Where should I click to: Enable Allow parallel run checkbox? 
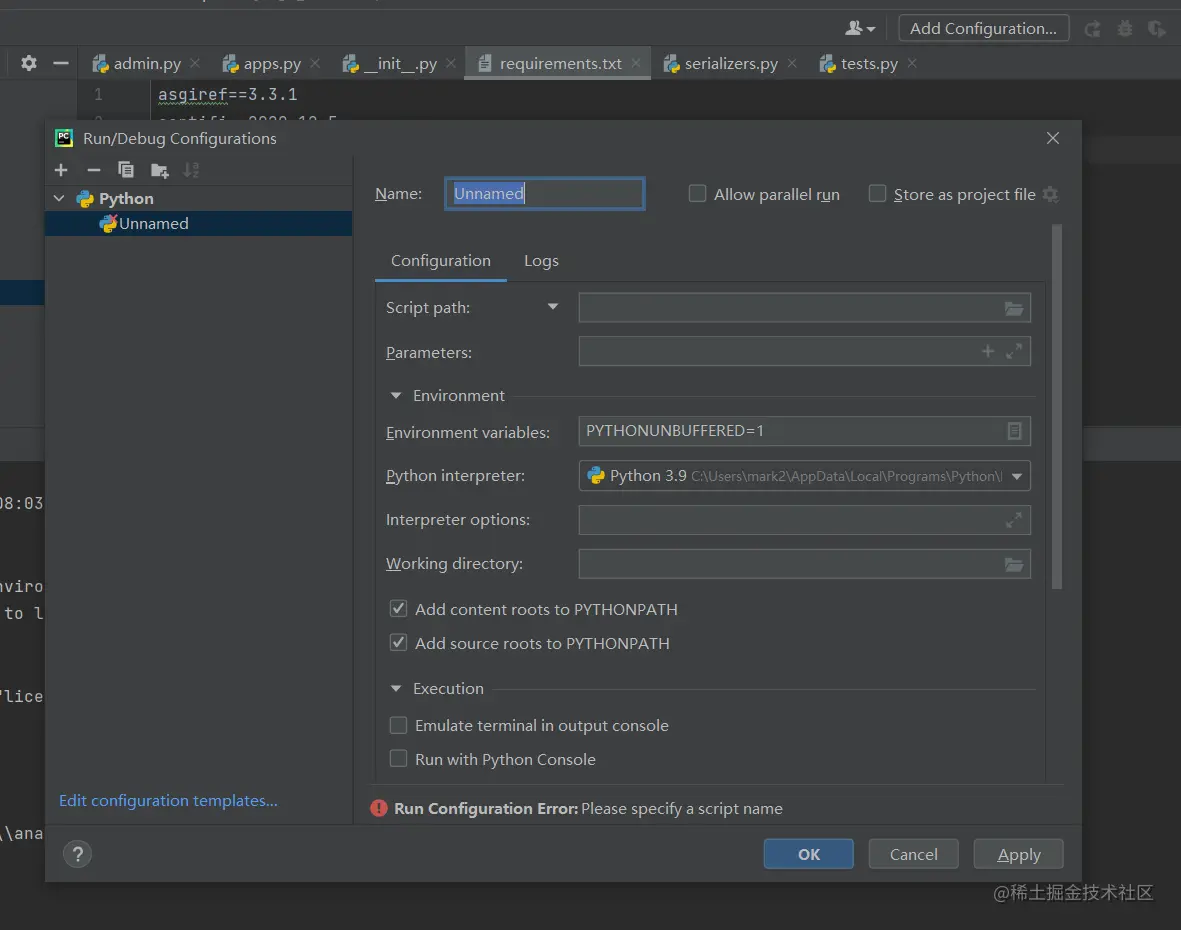(697, 194)
